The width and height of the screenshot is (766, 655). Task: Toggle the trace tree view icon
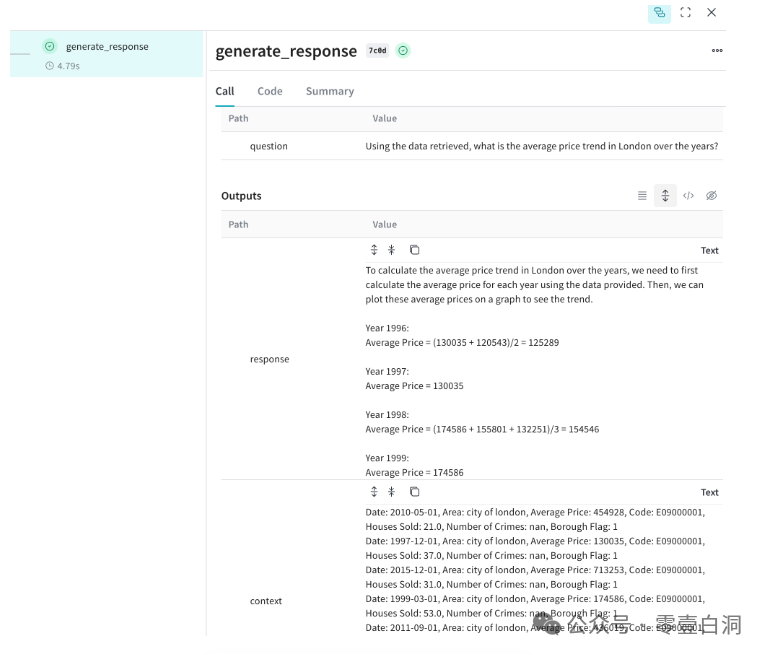pyautogui.click(x=659, y=13)
